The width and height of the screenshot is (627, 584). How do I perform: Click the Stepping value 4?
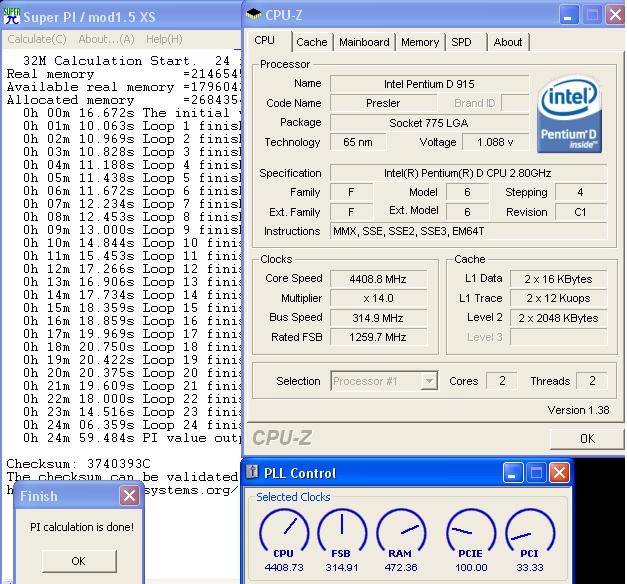pos(581,192)
